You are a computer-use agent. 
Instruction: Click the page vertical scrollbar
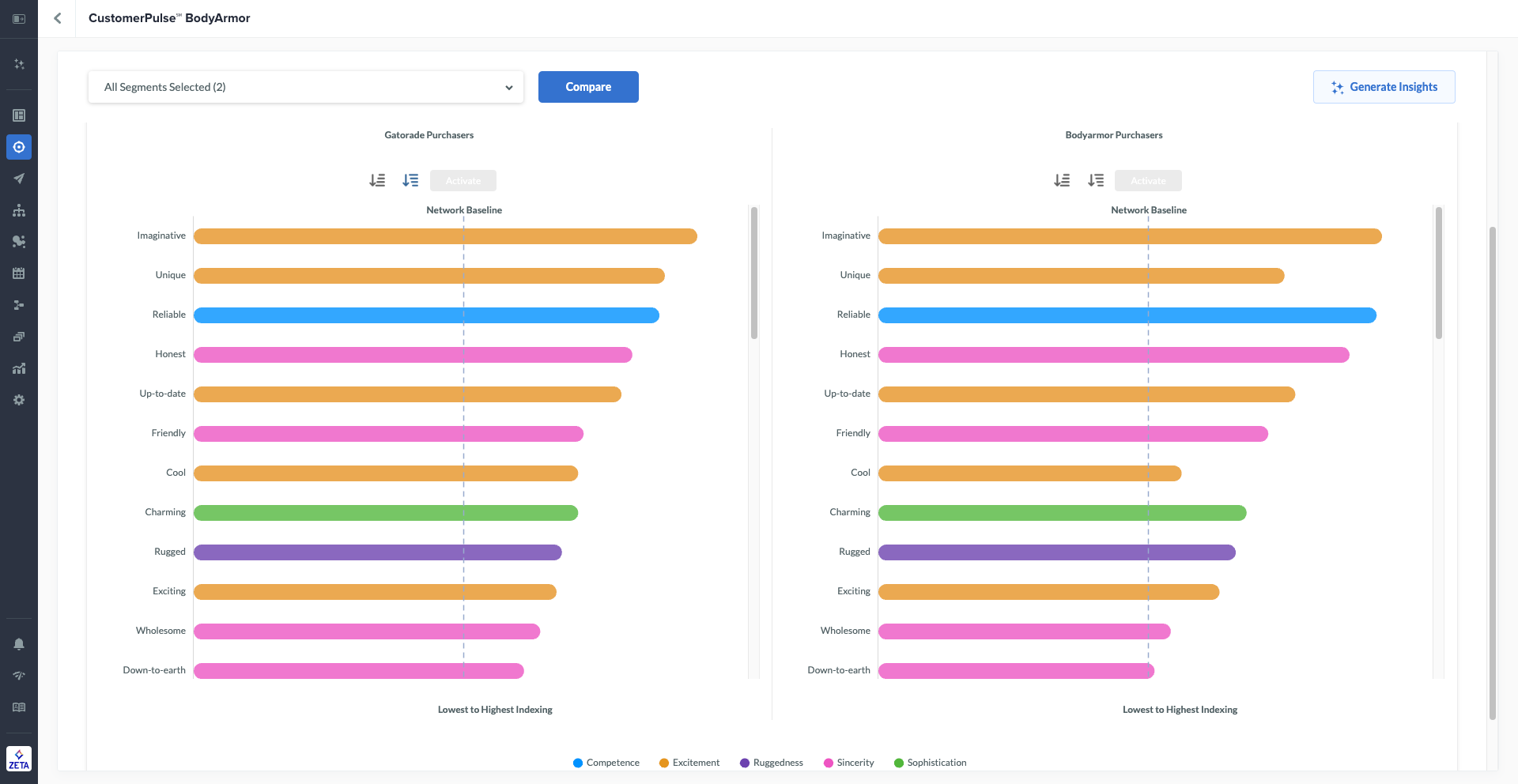click(x=1493, y=473)
